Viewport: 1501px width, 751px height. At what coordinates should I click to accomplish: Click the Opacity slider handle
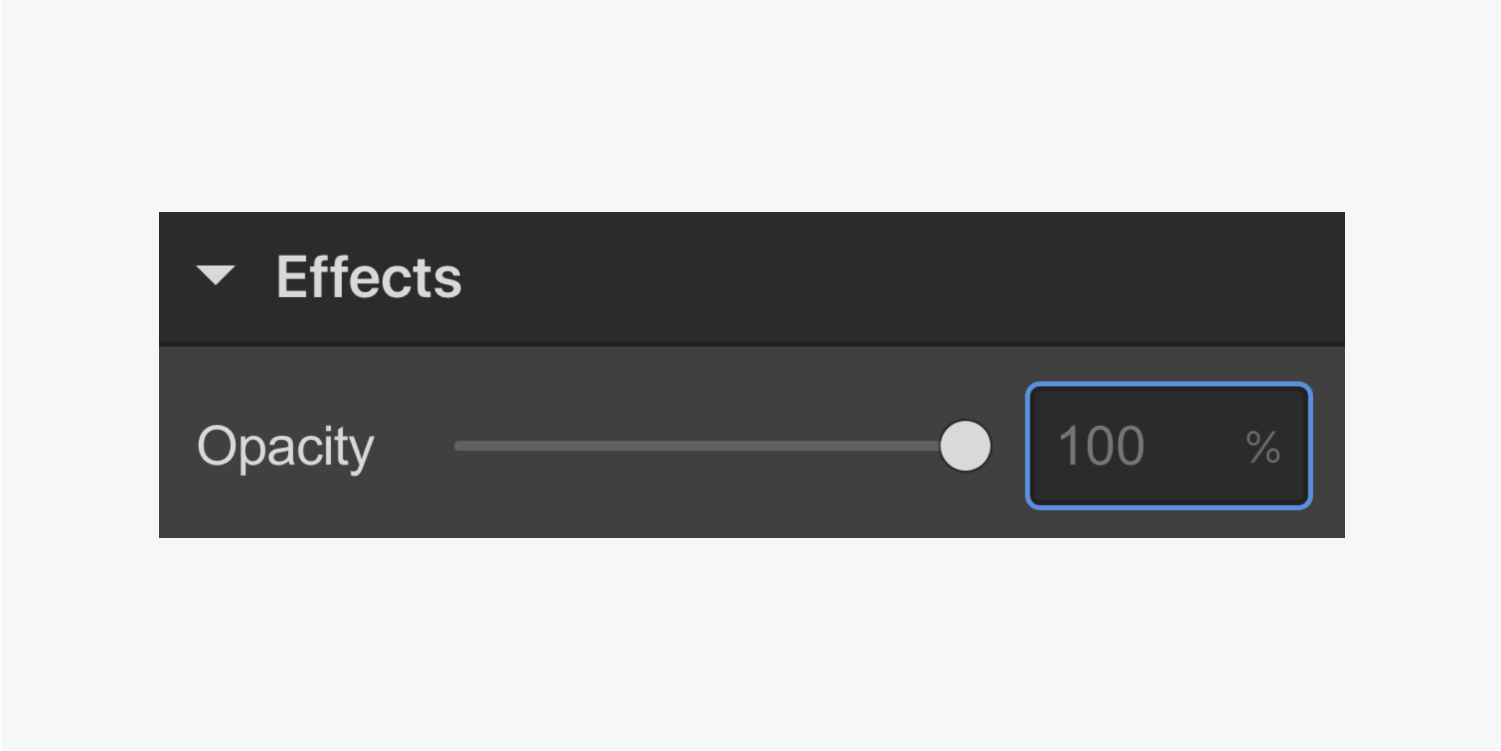(x=965, y=446)
